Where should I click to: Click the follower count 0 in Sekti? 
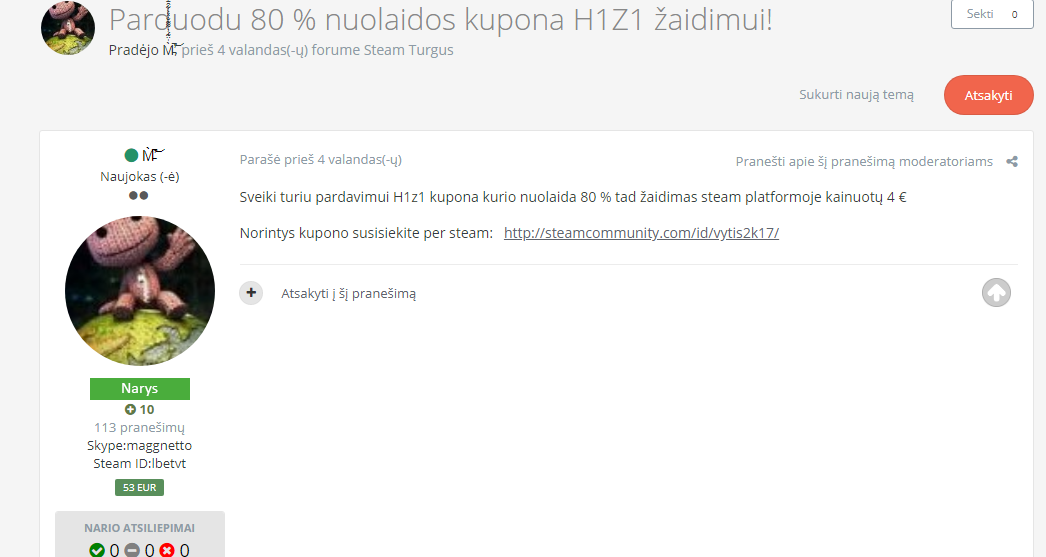pos(1015,14)
